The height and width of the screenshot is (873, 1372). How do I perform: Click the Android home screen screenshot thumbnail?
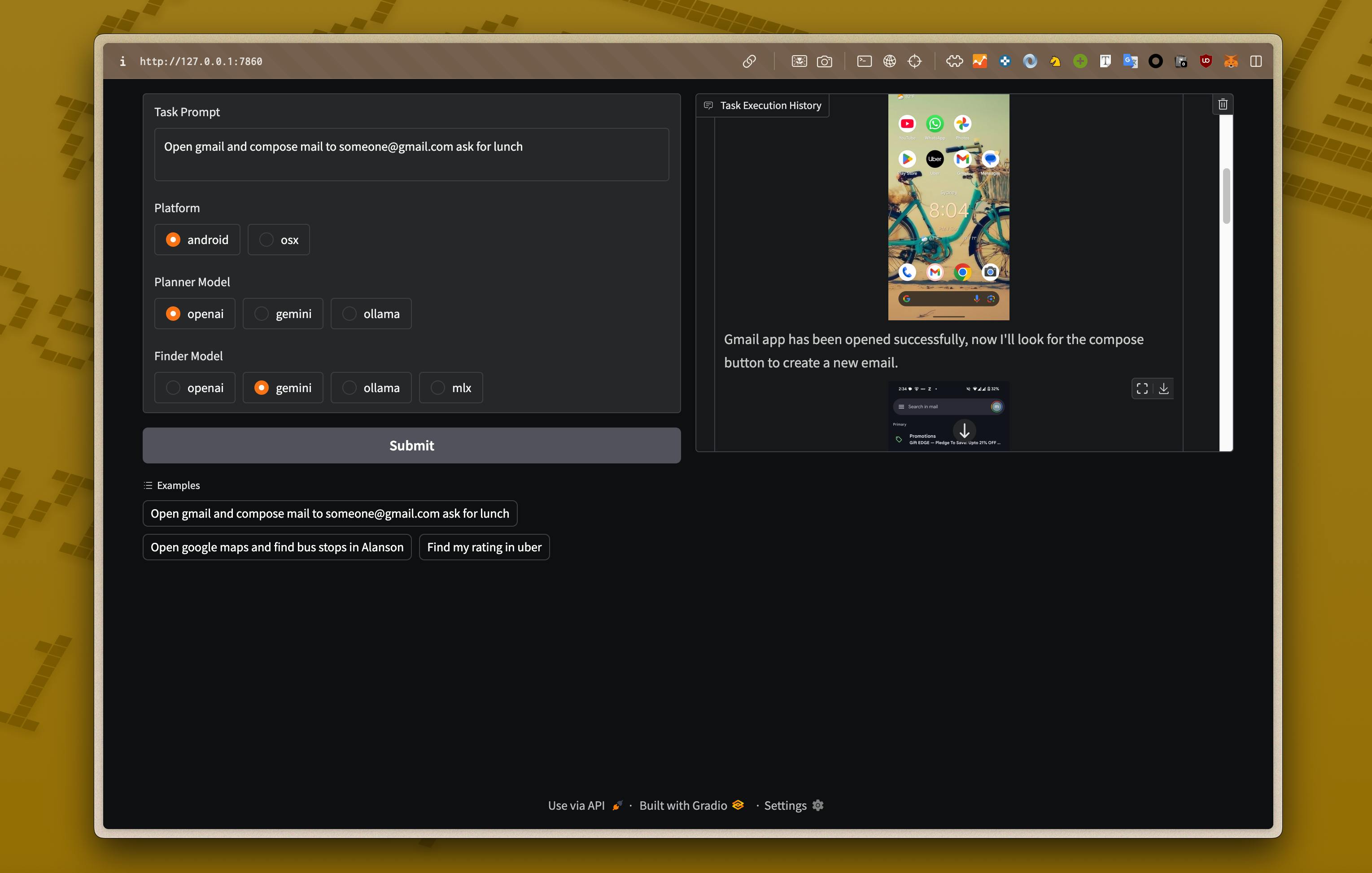click(948, 207)
